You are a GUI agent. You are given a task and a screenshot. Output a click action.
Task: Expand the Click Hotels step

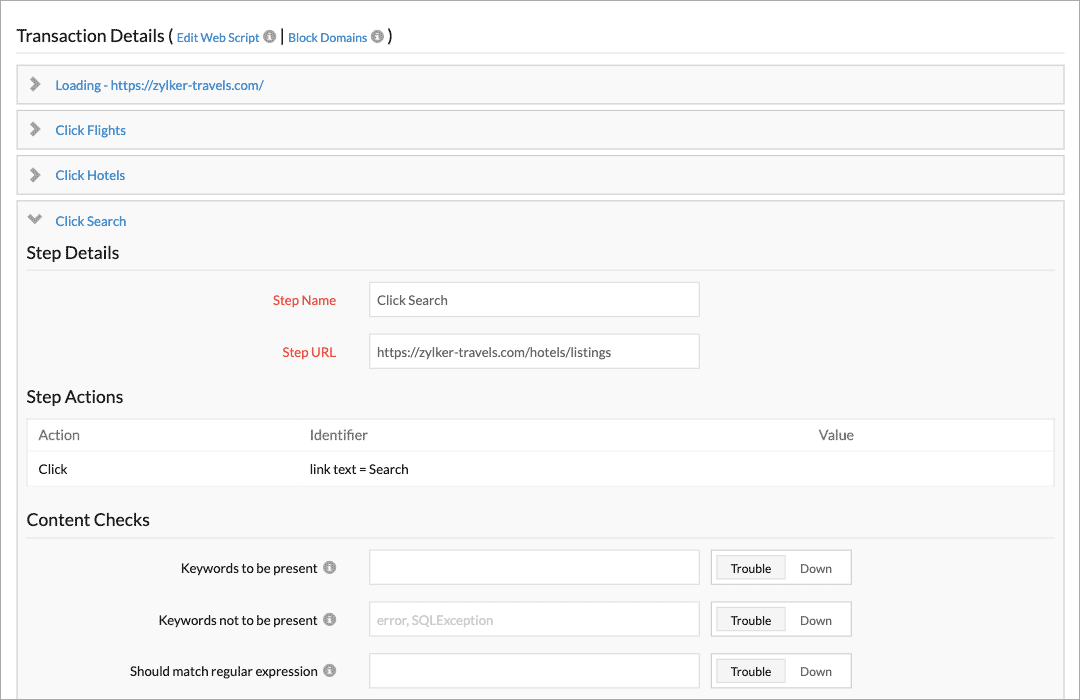click(x=36, y=174)
